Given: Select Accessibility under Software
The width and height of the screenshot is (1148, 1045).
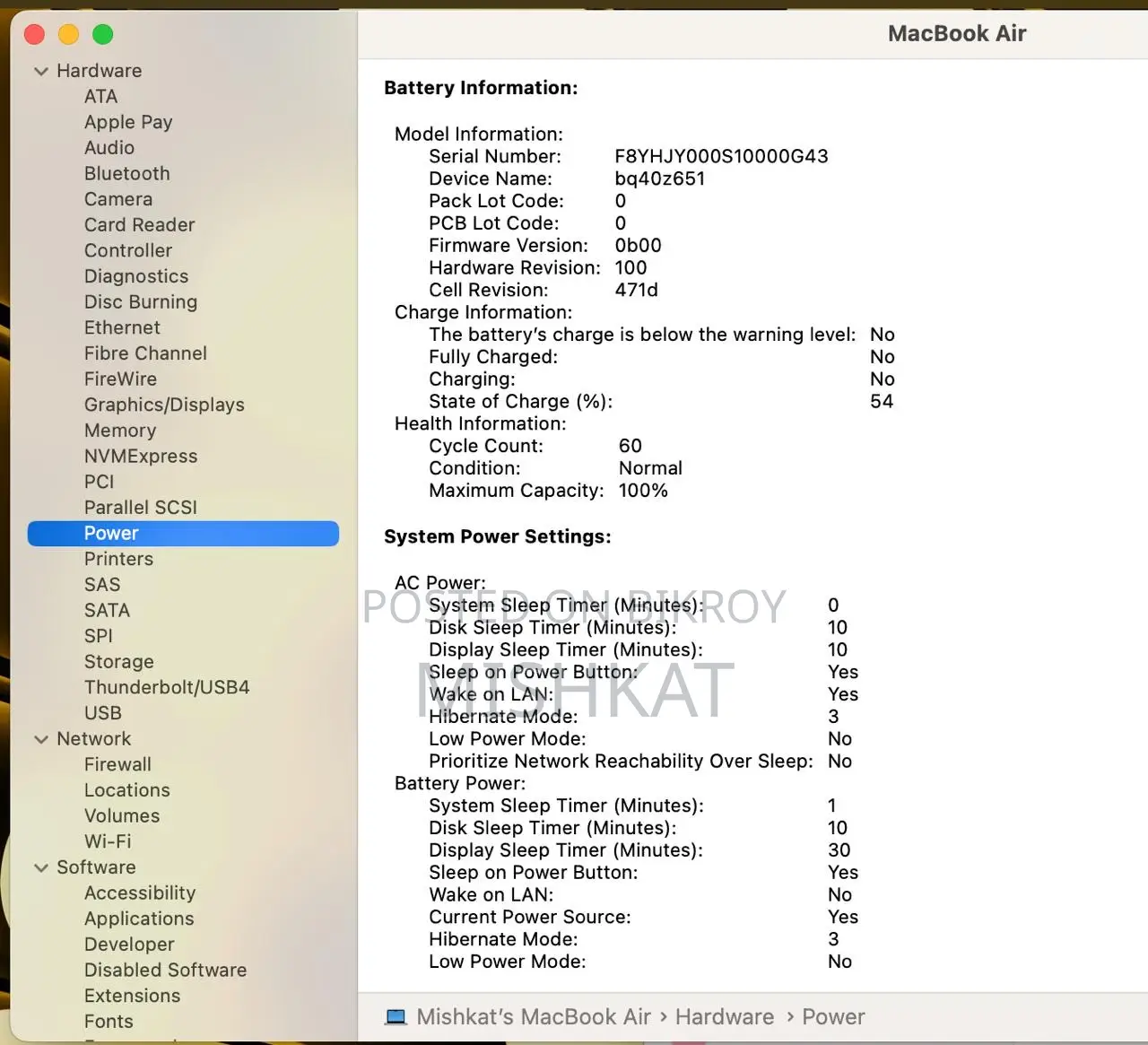Looking at the screenshot, I should pos(140,893).
